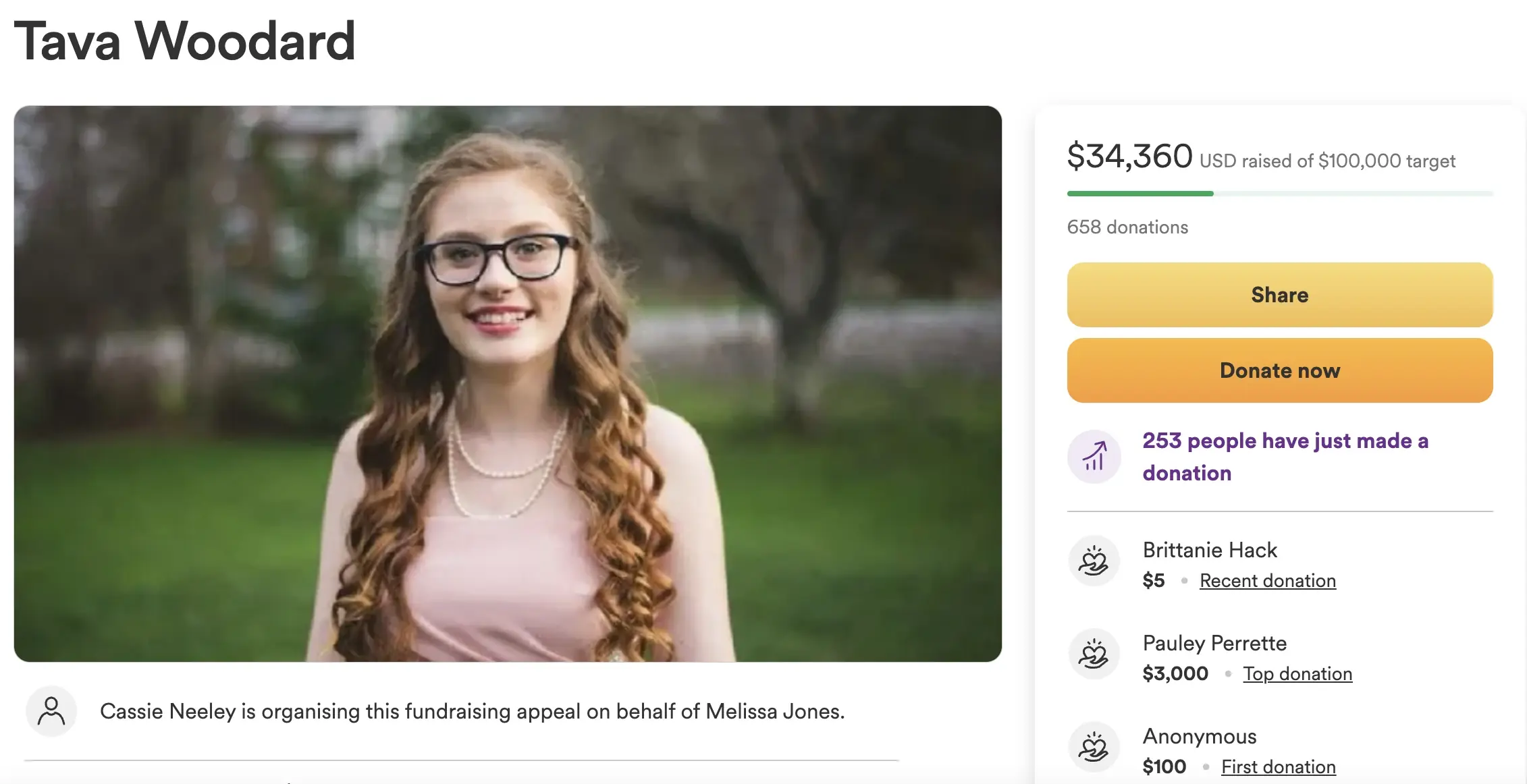Click the 658 donations count
1527x784 pixels.
[x=1127, y=227]
